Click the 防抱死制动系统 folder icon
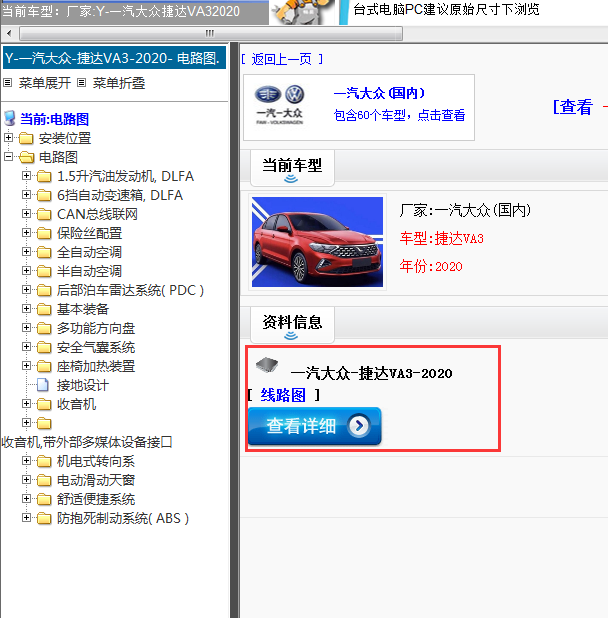Screen dimensions: 608x618 pyautogui.click(x=44, y=518)
